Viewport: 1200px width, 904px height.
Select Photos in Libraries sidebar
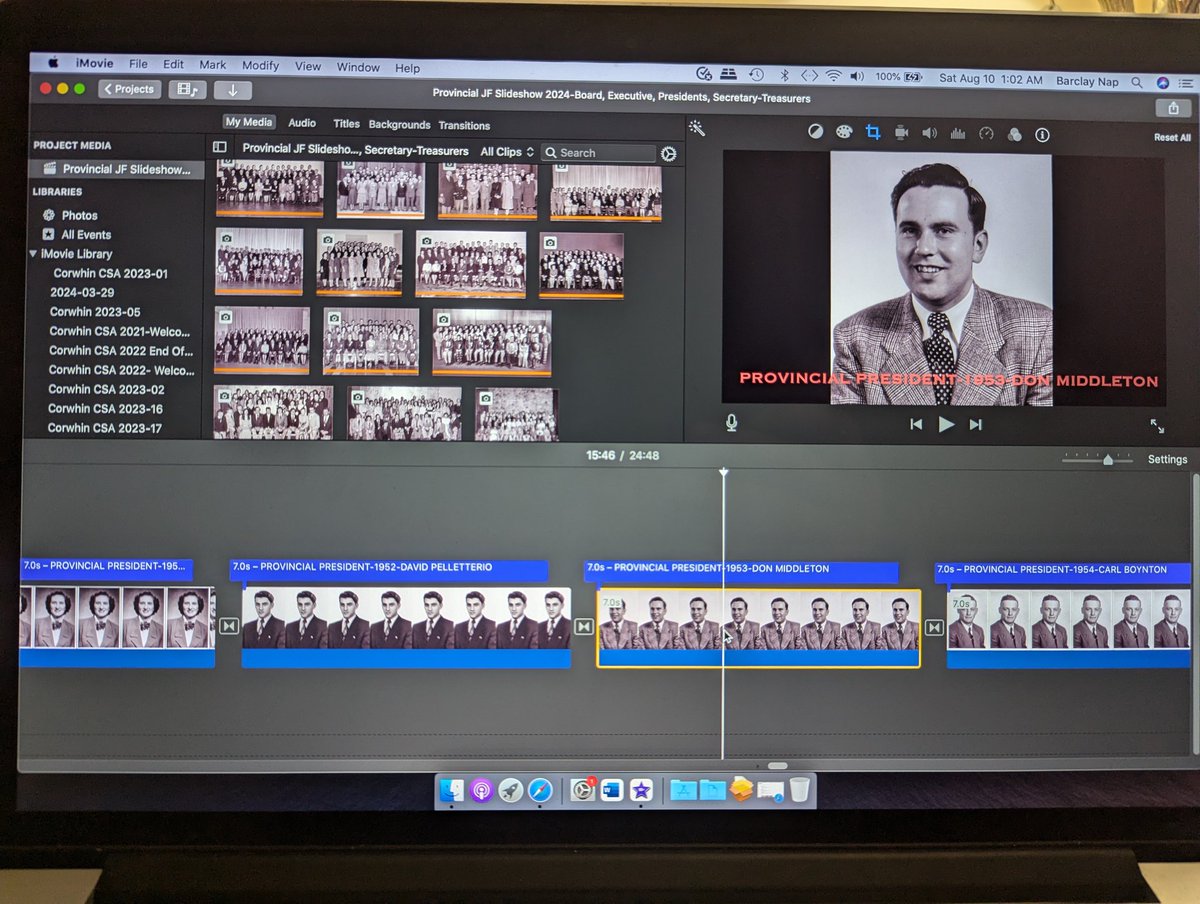coord(79,215)
